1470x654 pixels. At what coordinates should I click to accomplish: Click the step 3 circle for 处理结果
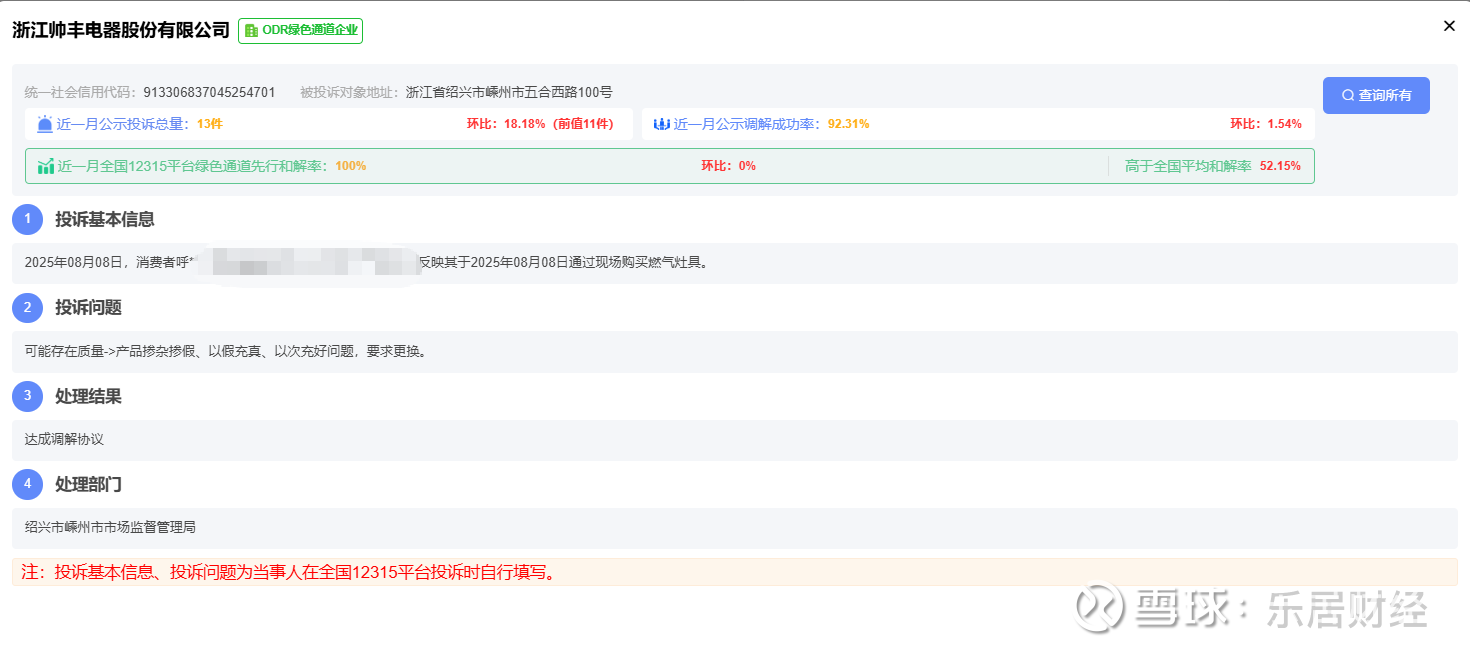[28, 396]
